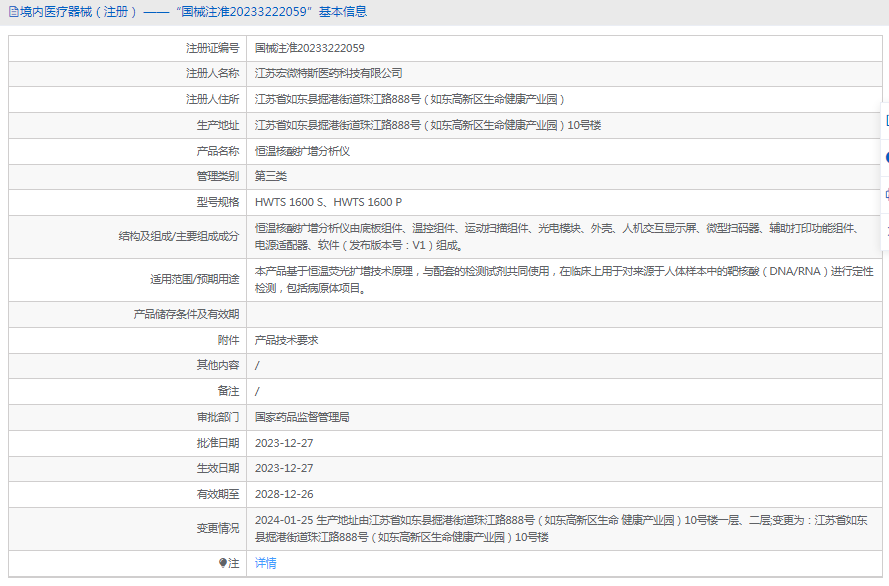The width and height of the screenshot is (889, 586).
Task: Click the lightbulb icon next to 注
Action: click(223, 563)
